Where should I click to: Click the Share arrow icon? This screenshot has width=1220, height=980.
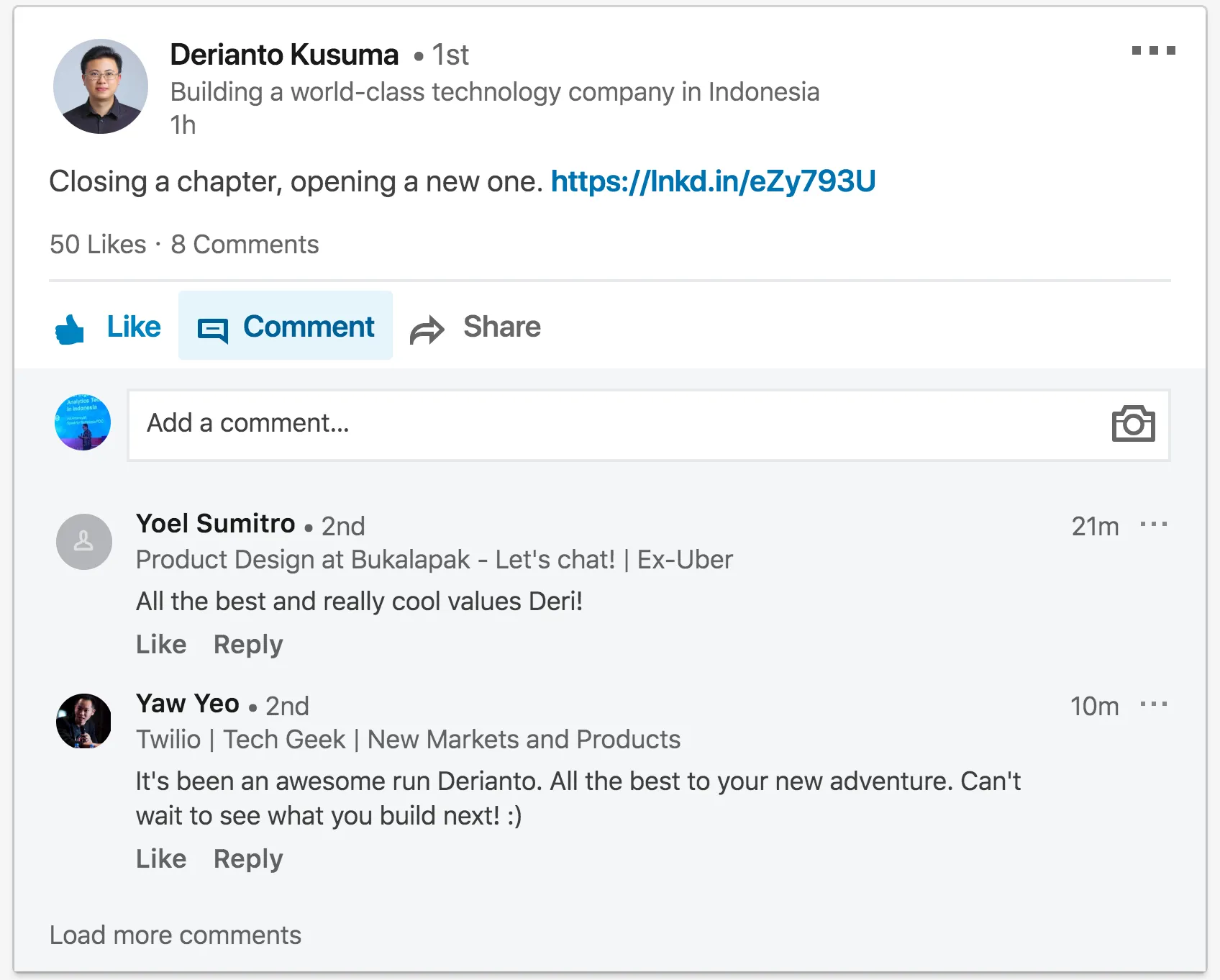pos(427,330)
